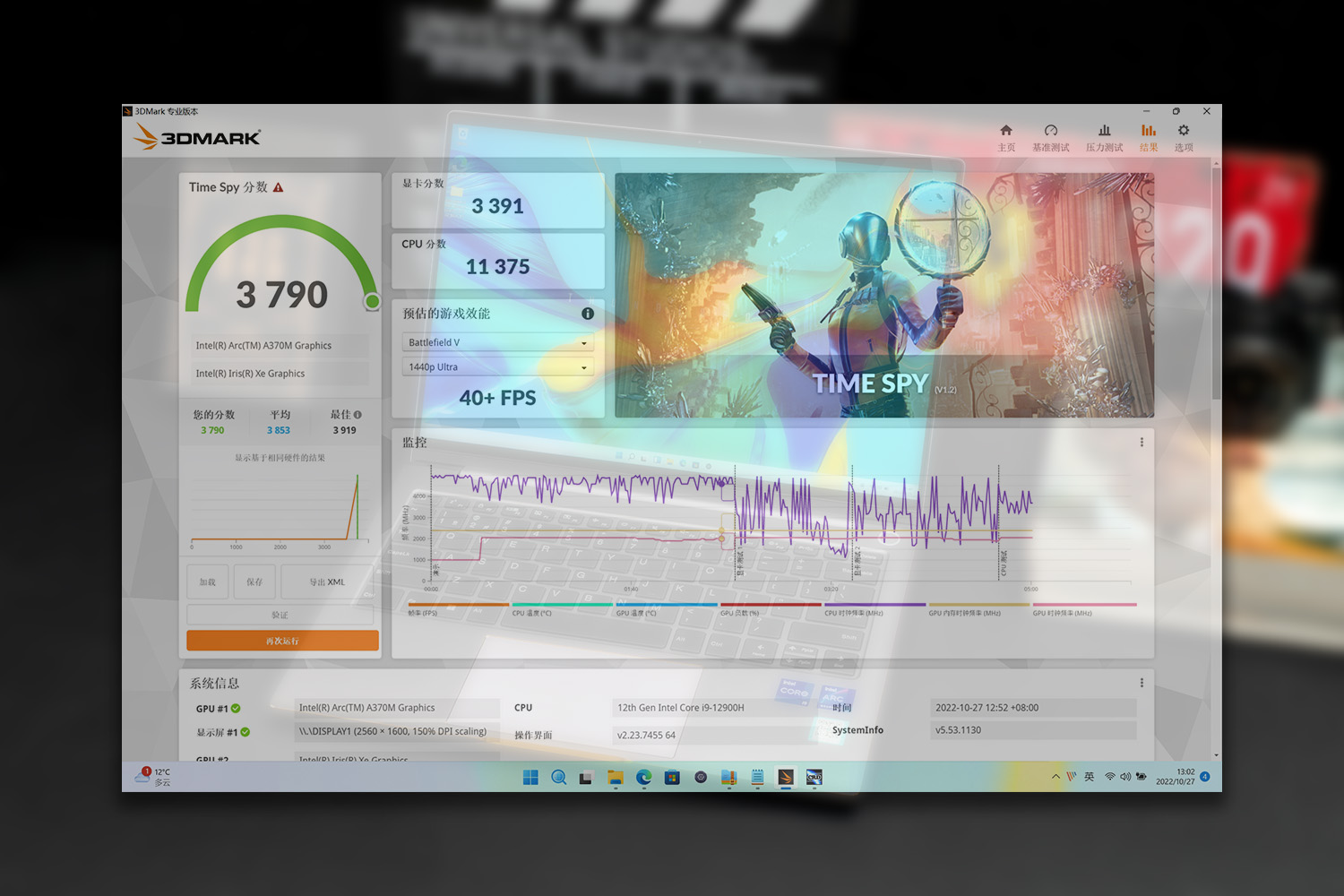Click the vertical scrollbar on the right edge
The height and width of the screenshot is (896, 1344).
click(1216, 282)
